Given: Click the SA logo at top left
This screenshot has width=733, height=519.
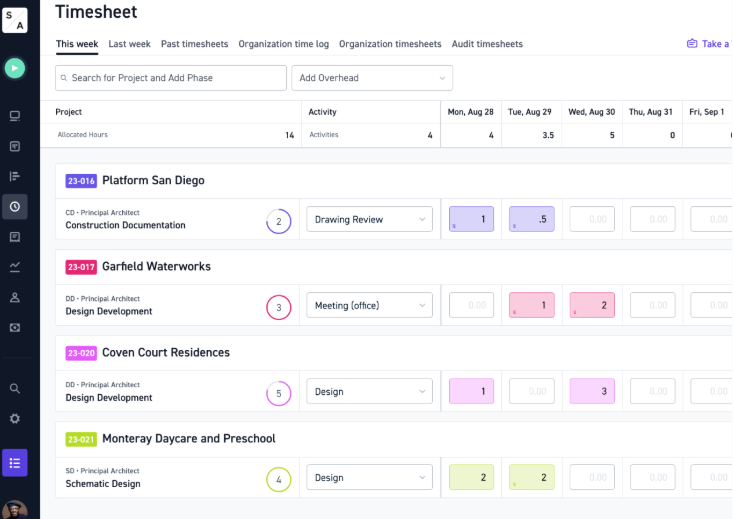Looking at the screenshot, I should point(15,20).
